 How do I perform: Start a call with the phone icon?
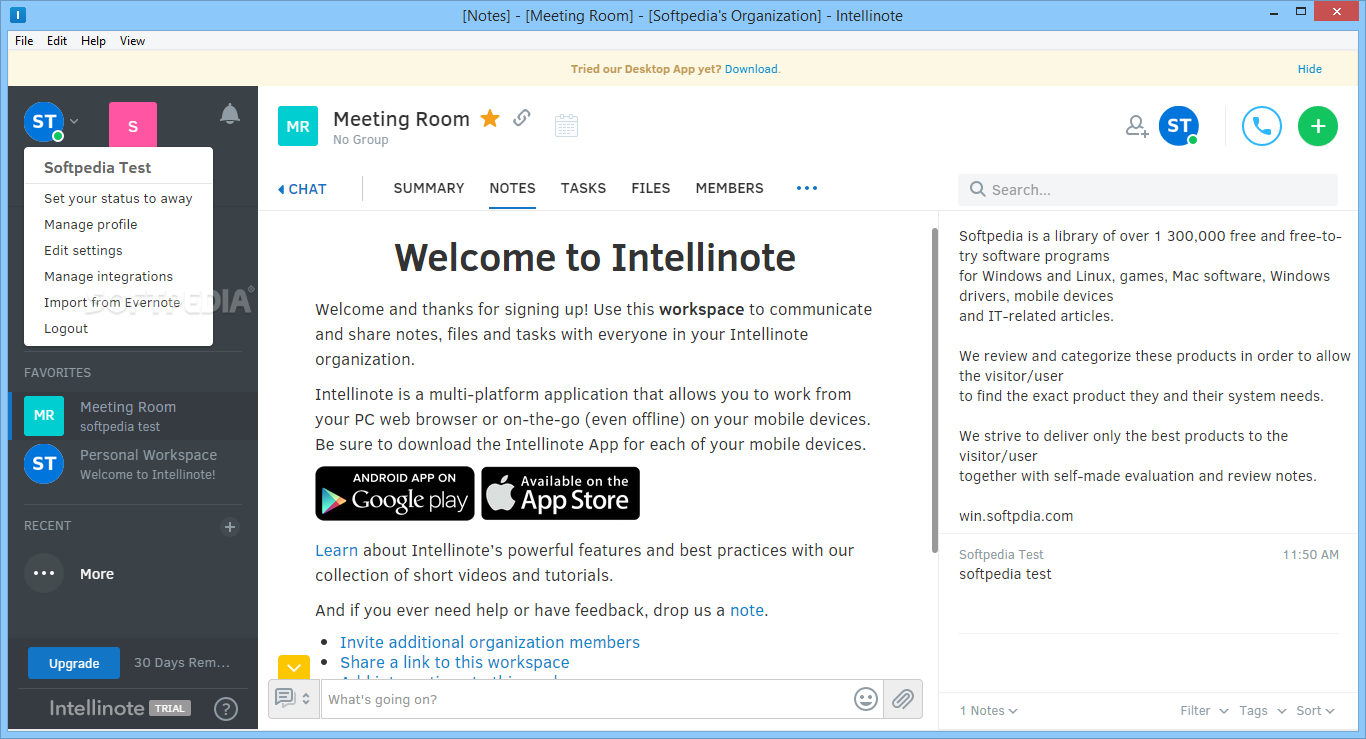click(1262, 126)
